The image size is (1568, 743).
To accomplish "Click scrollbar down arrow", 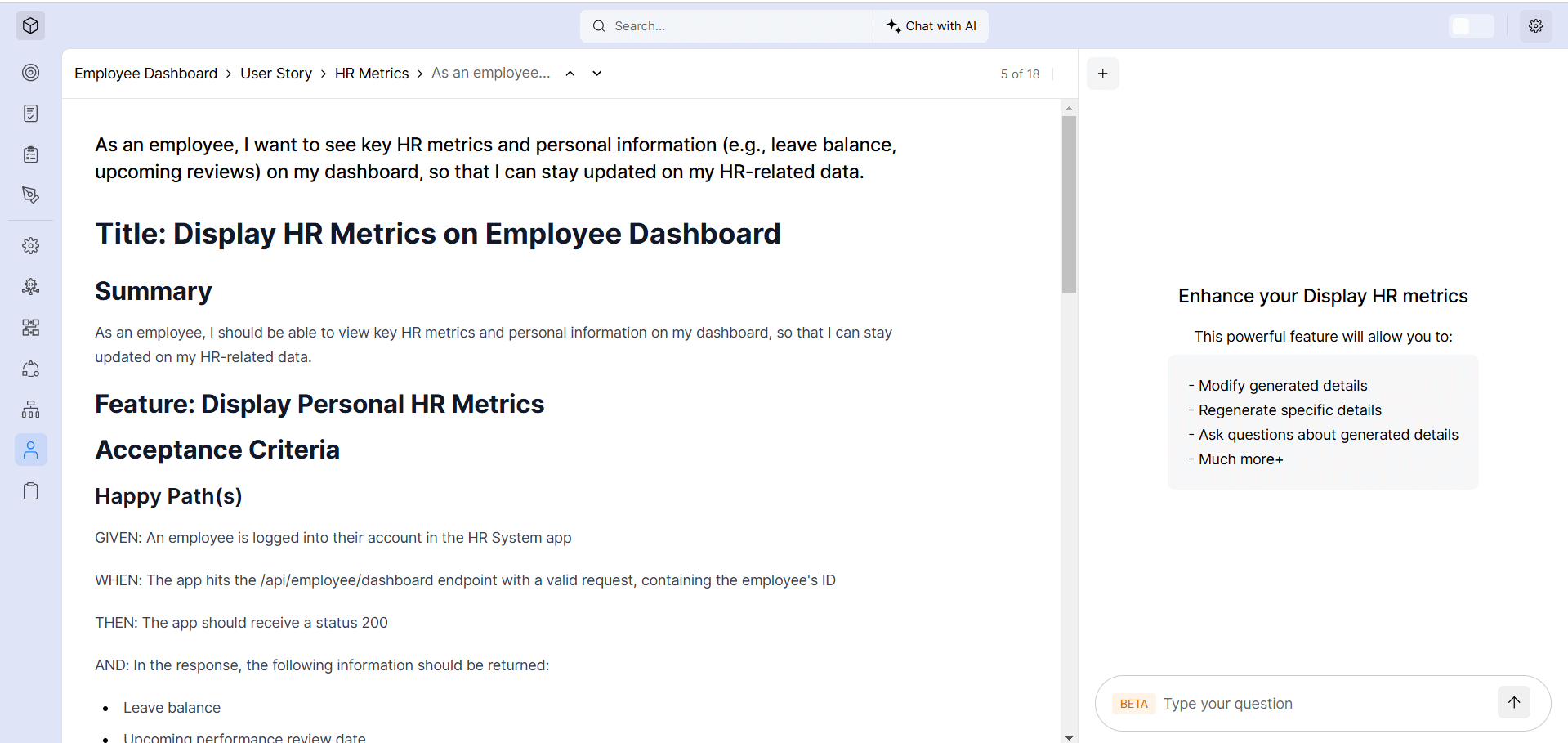I will coord(1069,737).
